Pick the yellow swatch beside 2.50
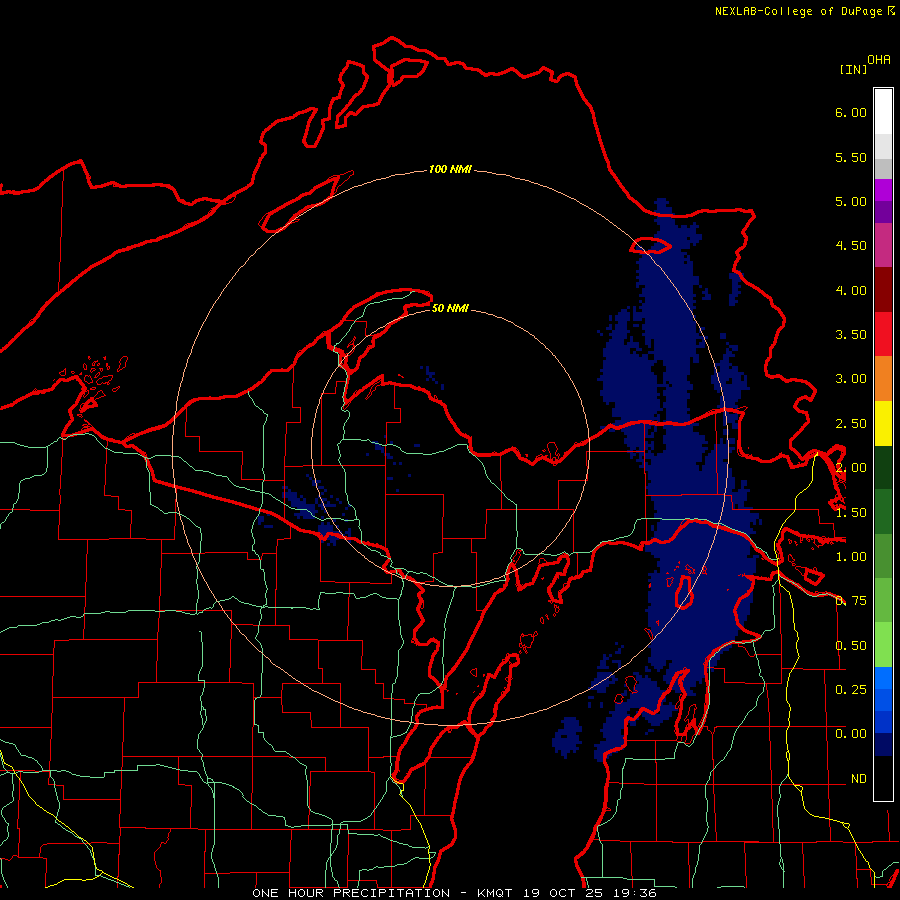Image resolution: width=900 pixels, height=900 pixels. (x=883, y=423)
